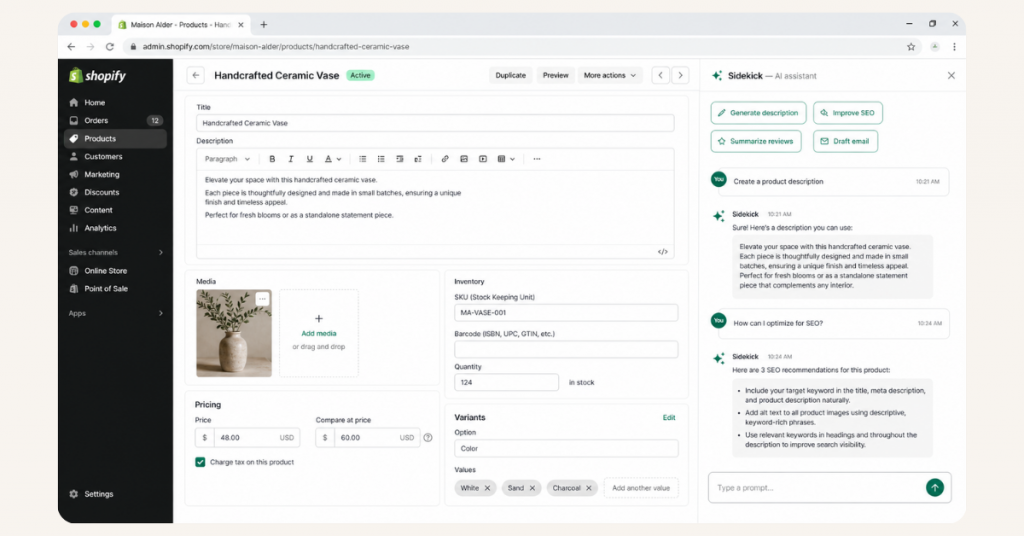Open HTML code view for description
The width and height of the screenshot is (1024, 536).
(x=662, y=252)
